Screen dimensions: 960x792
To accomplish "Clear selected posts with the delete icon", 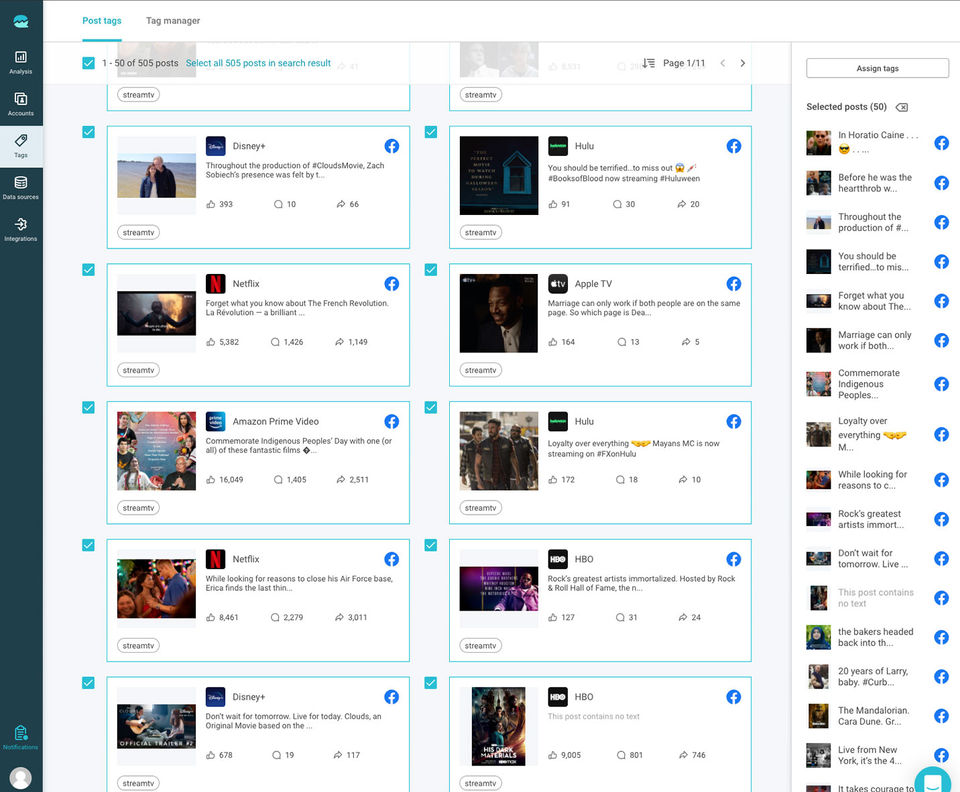I will (902, 107).
